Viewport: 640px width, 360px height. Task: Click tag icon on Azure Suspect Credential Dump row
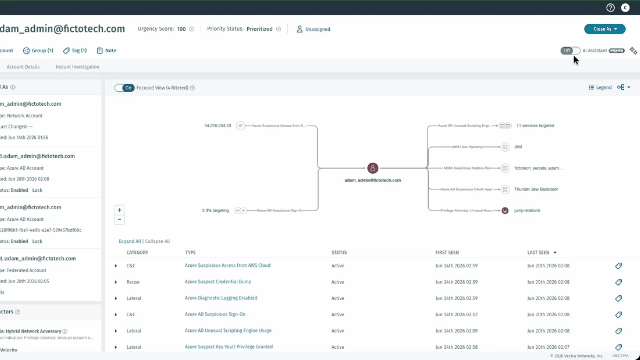pos(618,282)
